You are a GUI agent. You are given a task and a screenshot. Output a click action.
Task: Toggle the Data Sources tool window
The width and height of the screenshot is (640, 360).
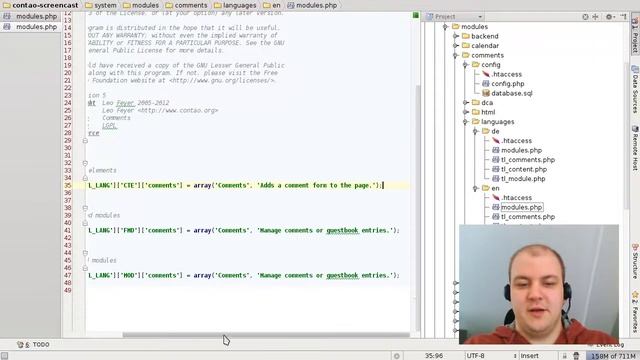click(x=635, y=89)
